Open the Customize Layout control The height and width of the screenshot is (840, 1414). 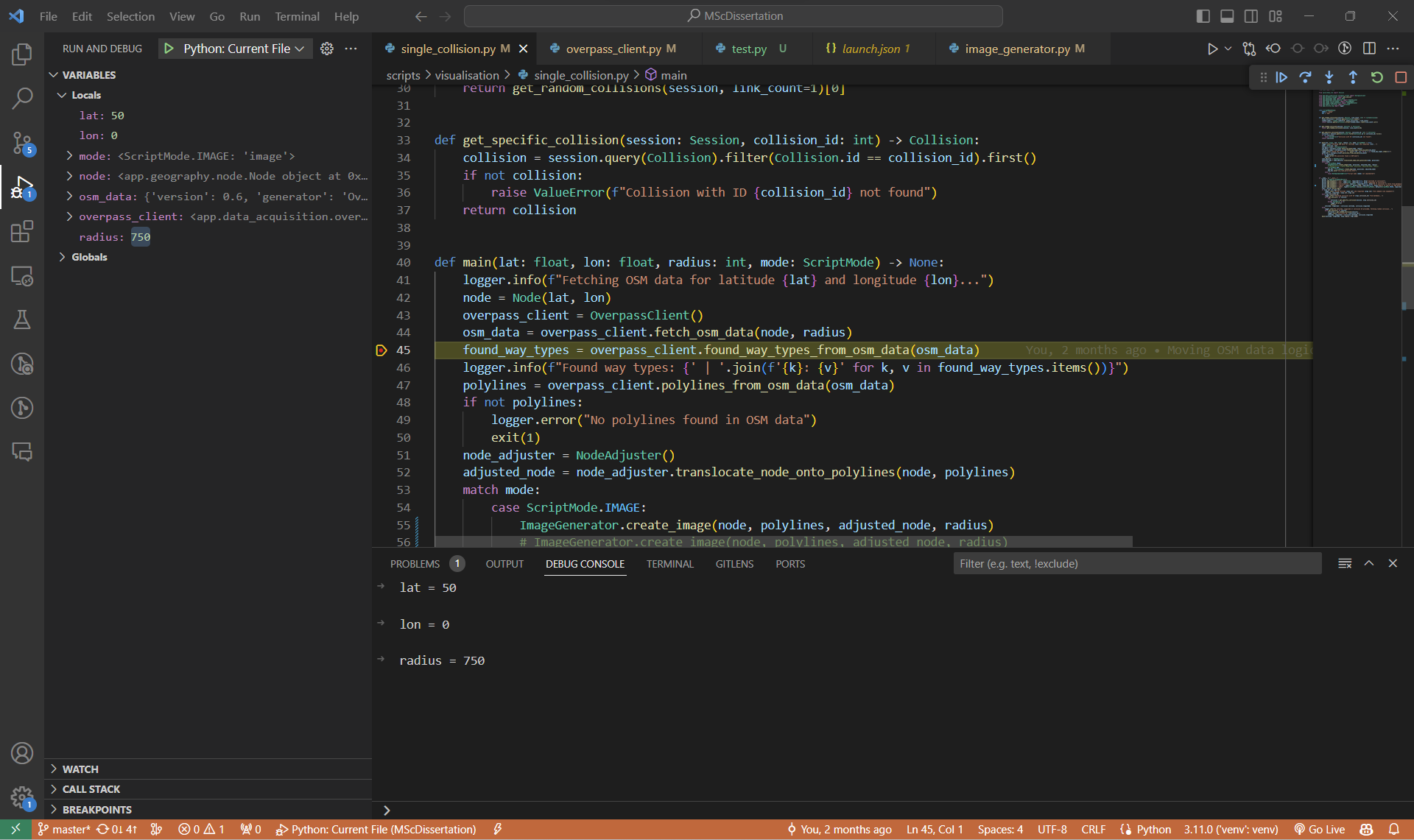click(x=1276, y=16)
